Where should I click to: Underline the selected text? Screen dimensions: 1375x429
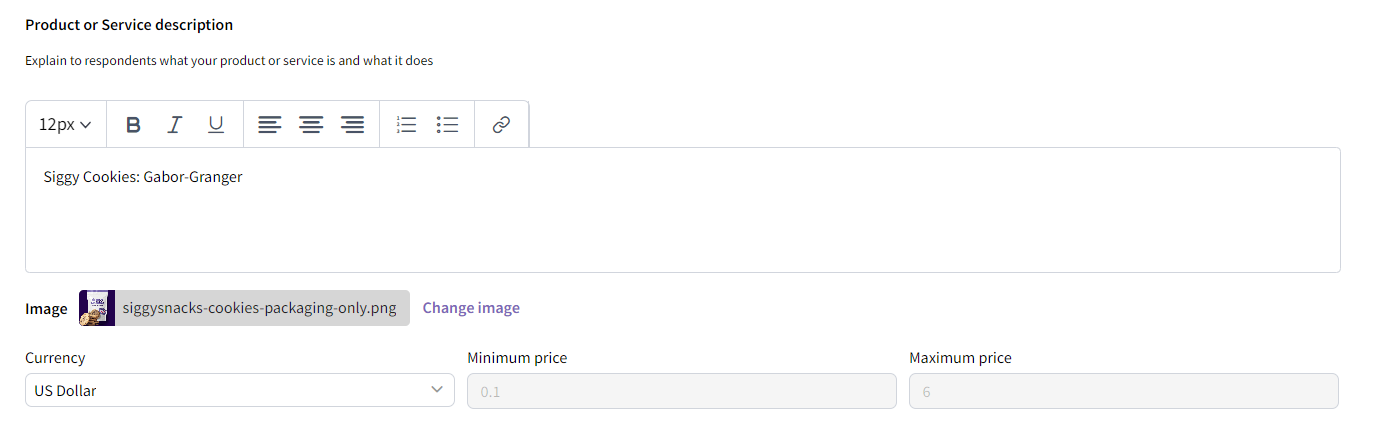tap(216, 125)
